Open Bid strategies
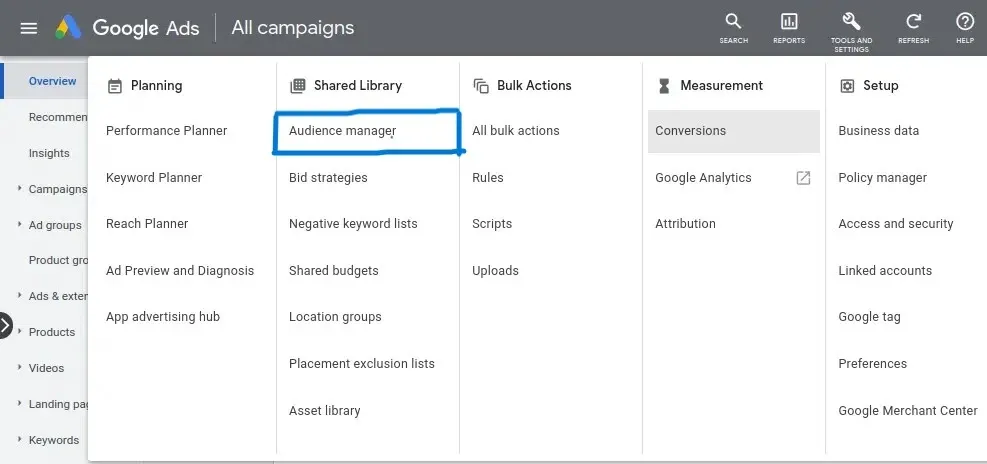The height and width of the screenshot is (464, 987). pyautogui.click(x=328, y=178)
